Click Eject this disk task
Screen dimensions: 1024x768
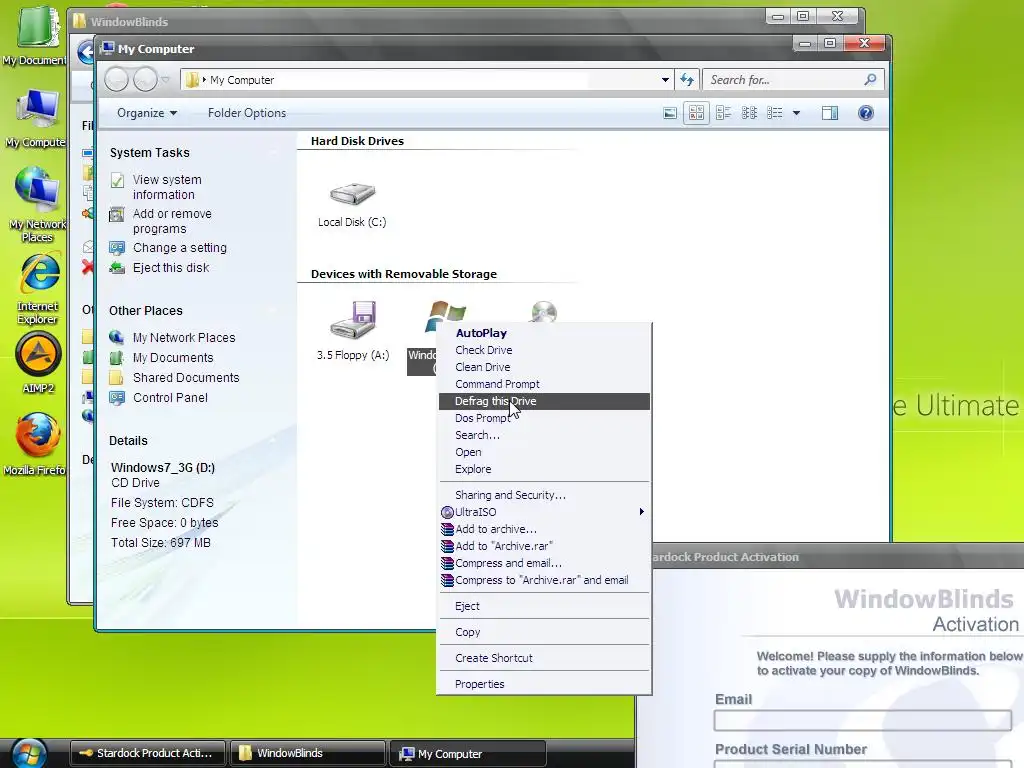pos(171,268)
